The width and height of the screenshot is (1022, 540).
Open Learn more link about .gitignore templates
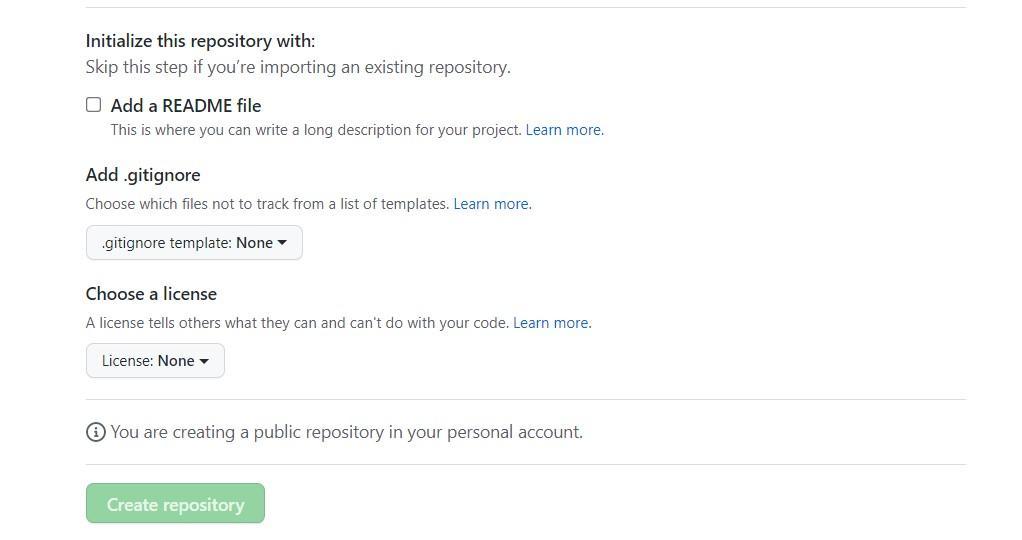492,204
